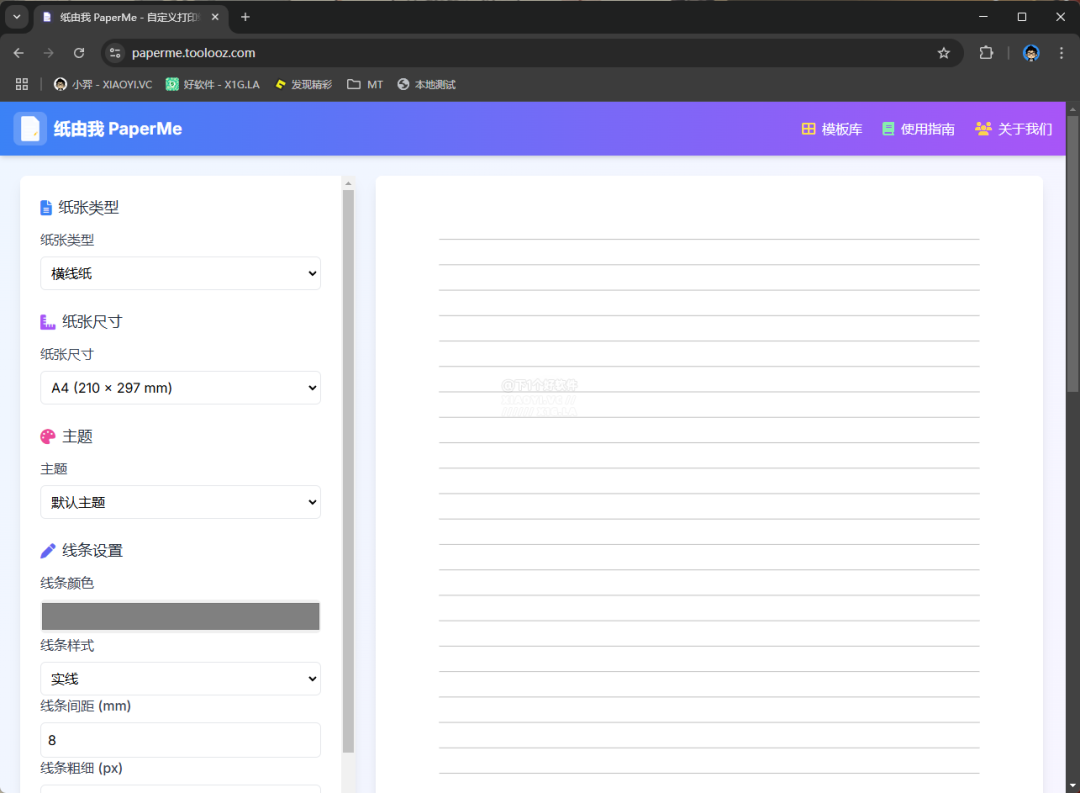Open the 发现精彩 bookmark
Viewport: 1080px width, 793px height.
tap(303, 84)
